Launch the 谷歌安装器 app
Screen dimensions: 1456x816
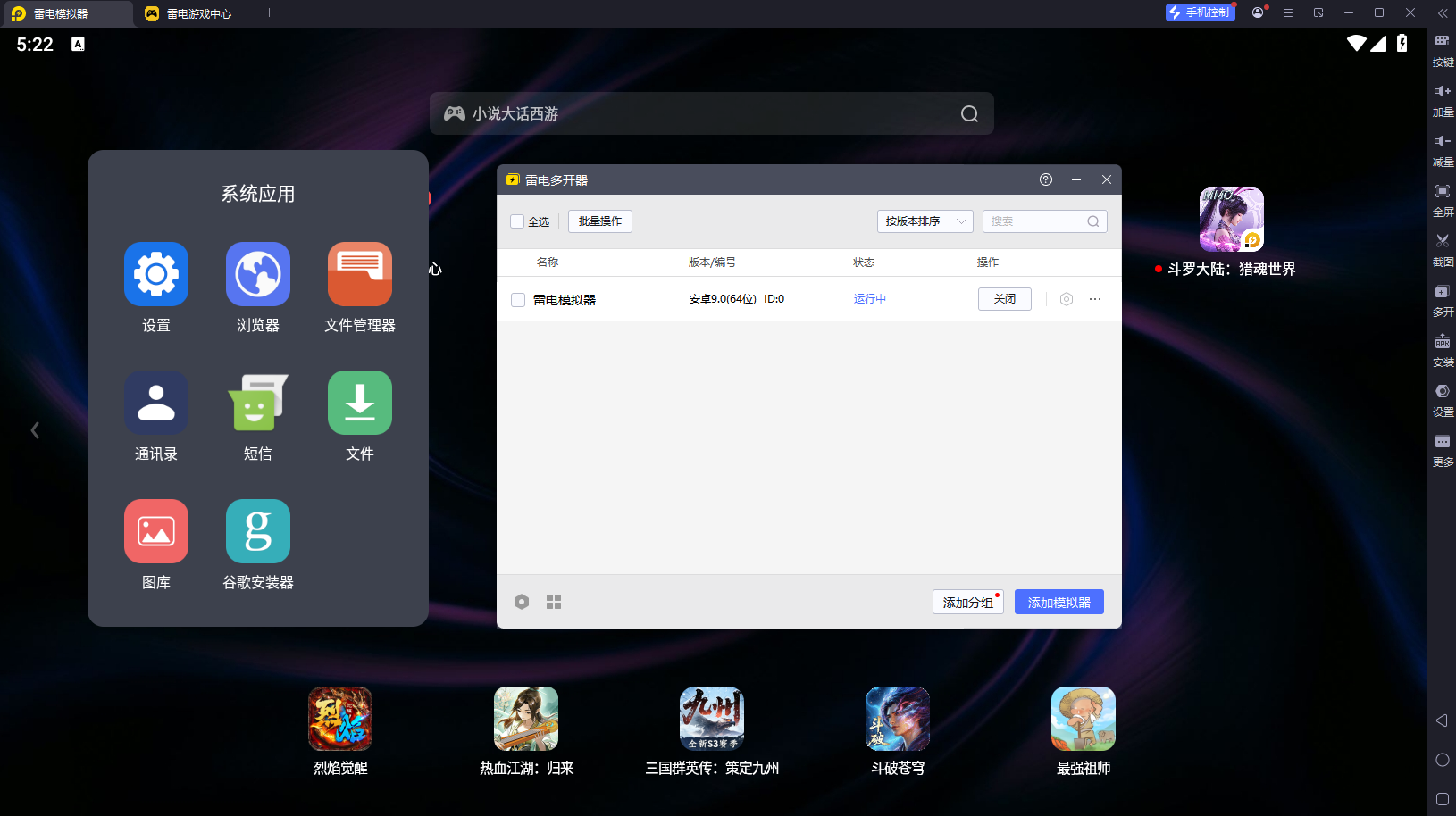[258, 531]
